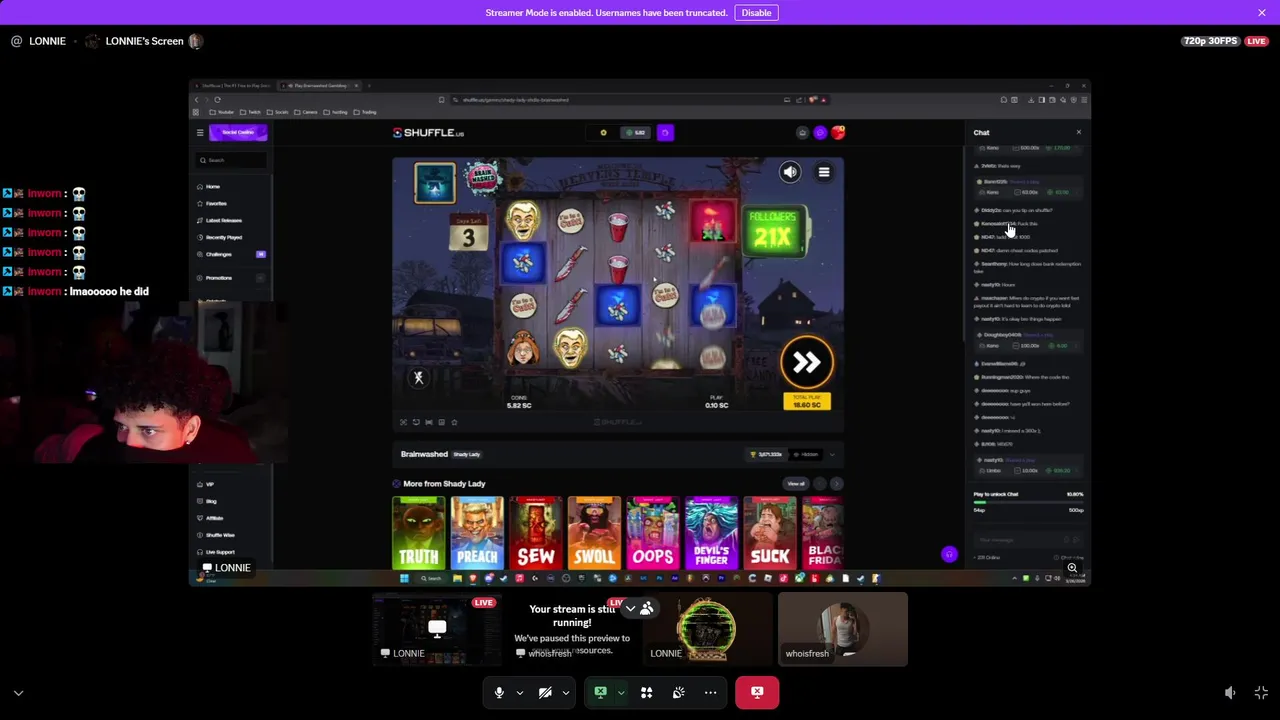Open Latest Releases in sidebar
This screenshot has height=720, width=1280.
click(219, 221)
